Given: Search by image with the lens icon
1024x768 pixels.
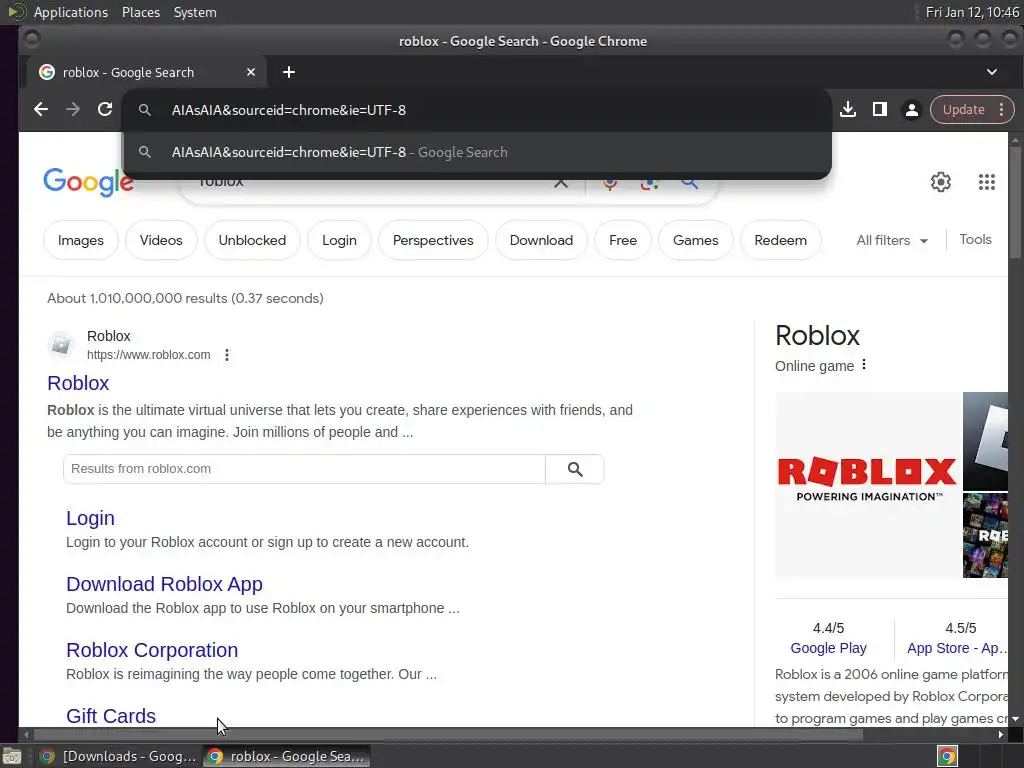Looking at the screenshot, I should click(649, 184).
